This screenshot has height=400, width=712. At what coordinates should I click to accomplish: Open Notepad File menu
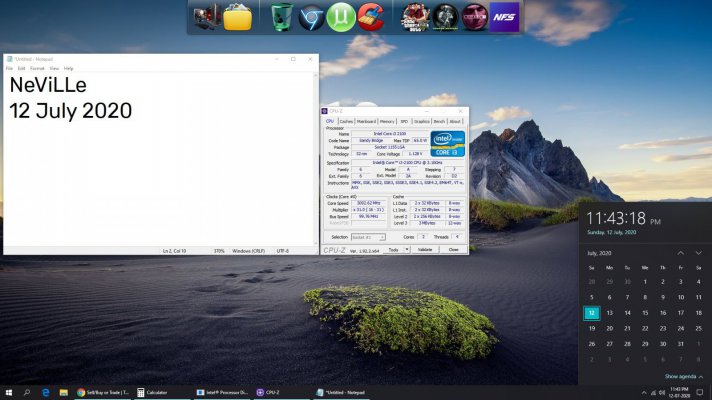click(x=10, y=69)
